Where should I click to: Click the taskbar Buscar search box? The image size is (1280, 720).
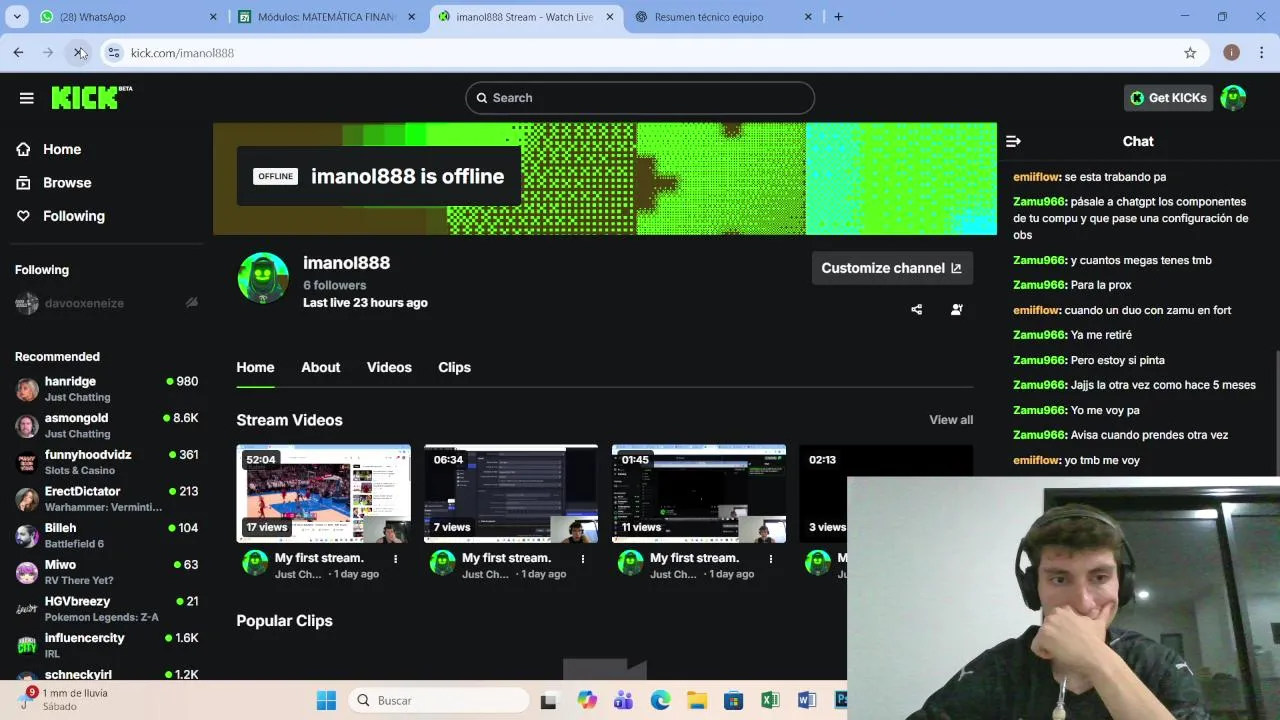pyautogui.click(x=438, y=701)
